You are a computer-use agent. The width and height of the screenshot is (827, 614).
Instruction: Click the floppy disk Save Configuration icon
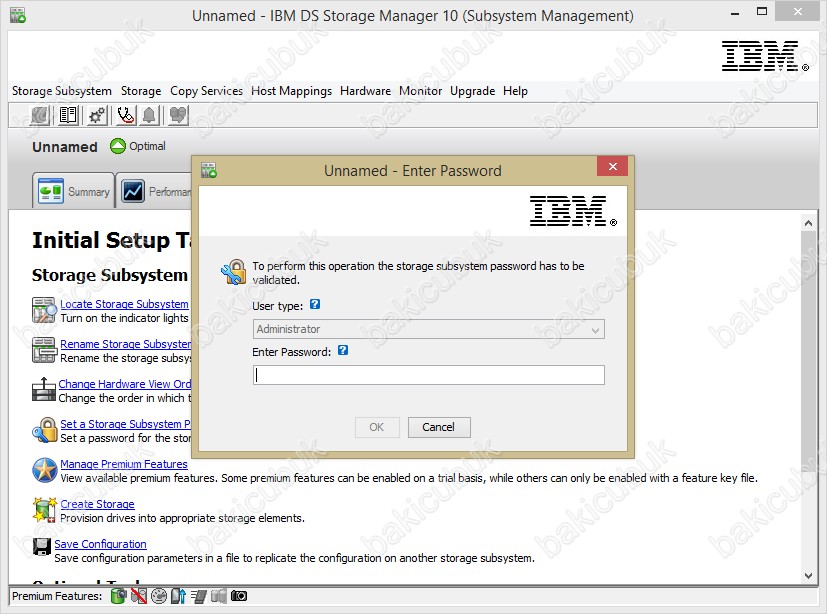[x=42, y=546]
